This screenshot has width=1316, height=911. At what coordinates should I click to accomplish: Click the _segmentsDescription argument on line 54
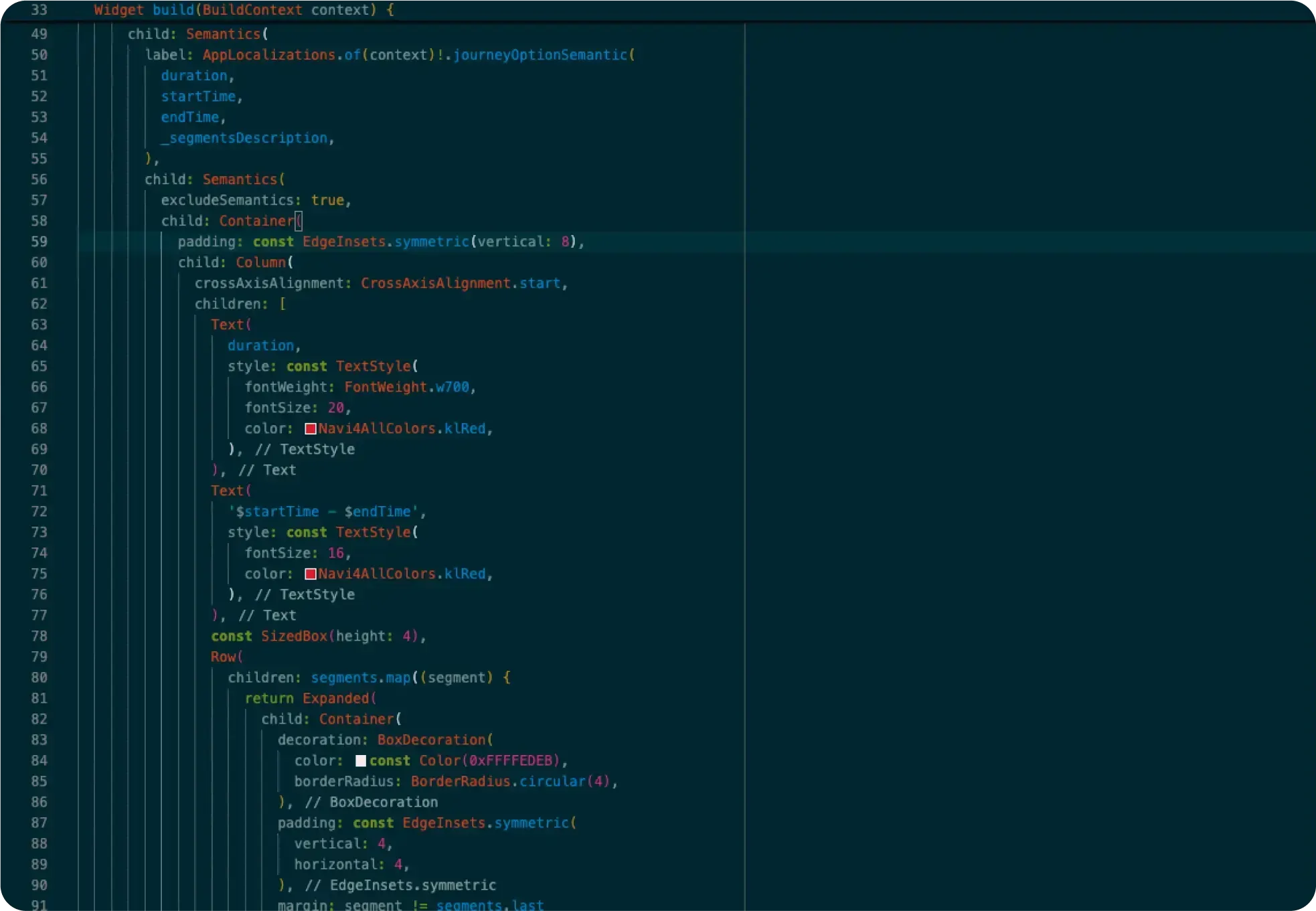point(244,138)
